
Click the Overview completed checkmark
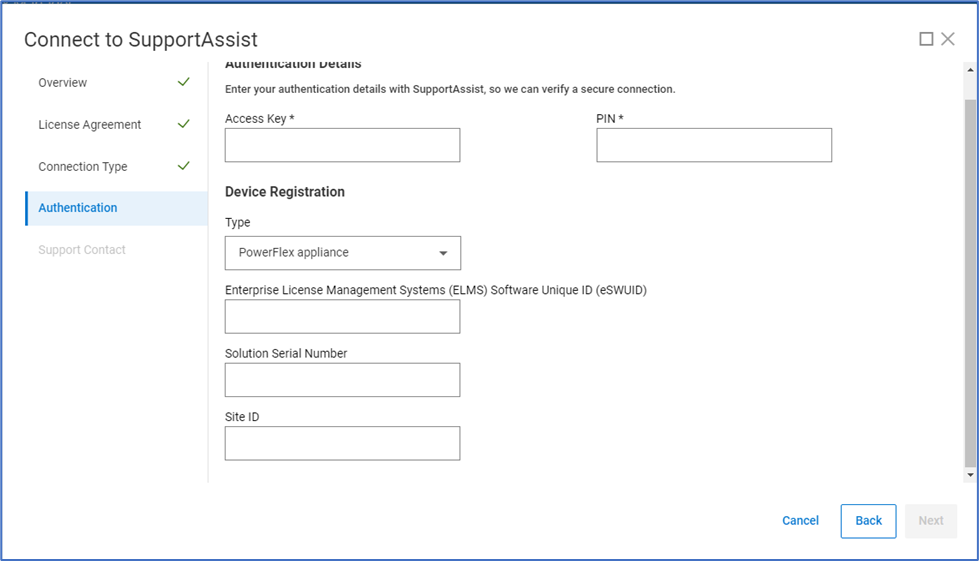click(x=184, y=82)
